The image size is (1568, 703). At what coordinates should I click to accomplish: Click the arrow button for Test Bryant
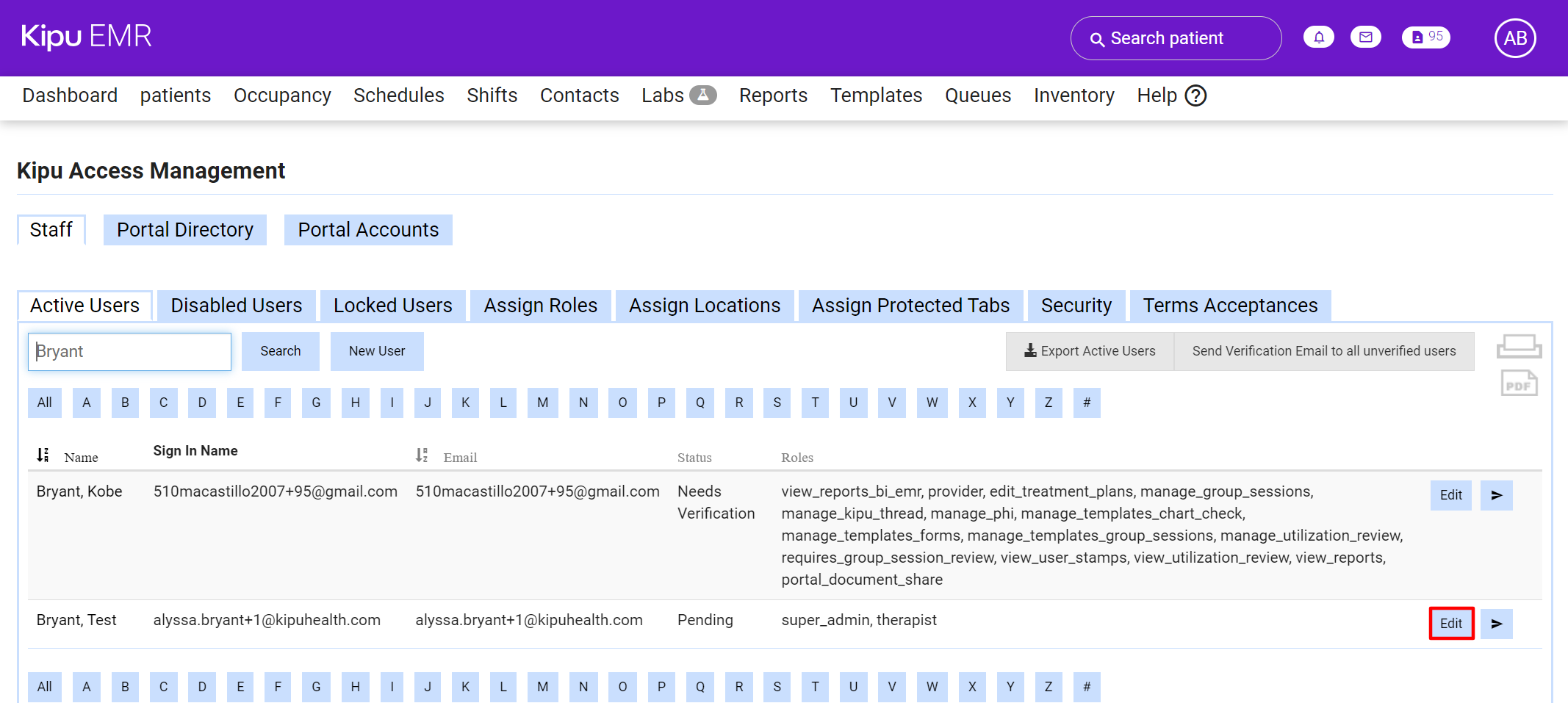tap(1496, 624)
